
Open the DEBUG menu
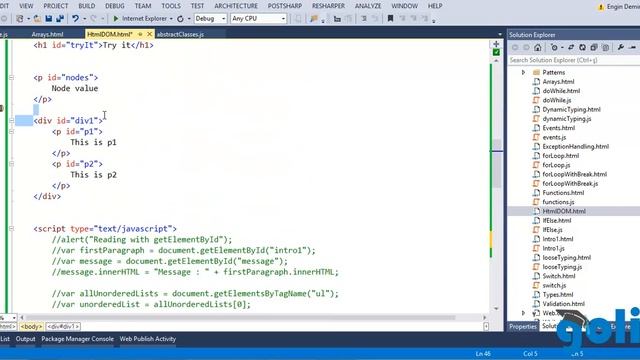click(115, 6)
